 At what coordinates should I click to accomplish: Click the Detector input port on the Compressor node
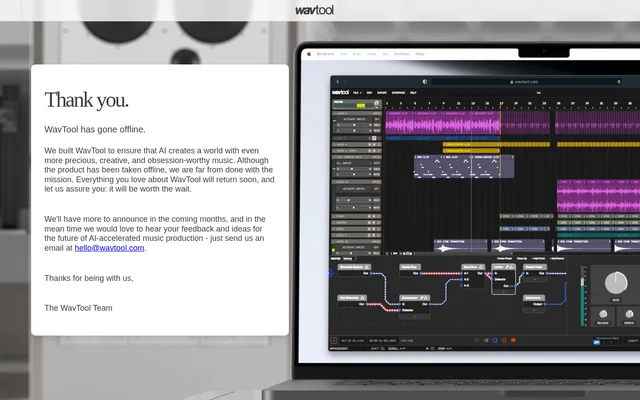click(x=399, y=310)
